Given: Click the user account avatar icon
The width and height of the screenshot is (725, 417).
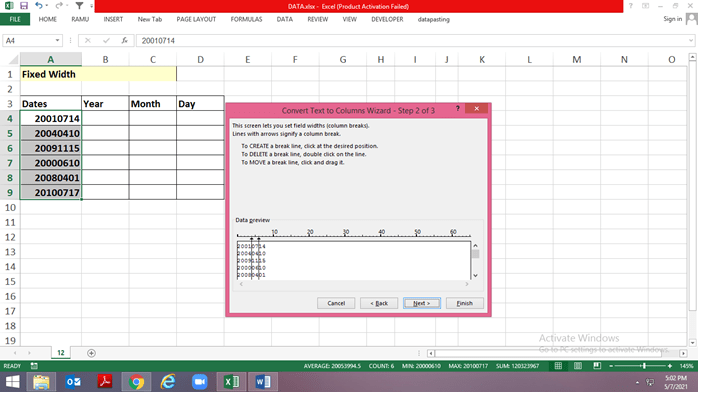Looking at the screenshot, I should [692, 19].
